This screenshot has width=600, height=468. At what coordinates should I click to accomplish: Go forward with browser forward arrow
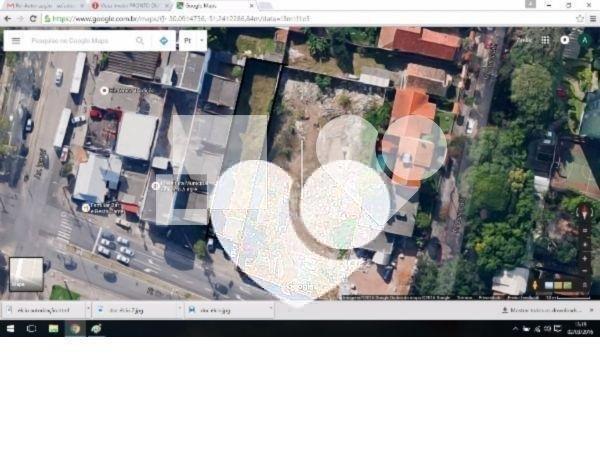click(x=20, y=19)
